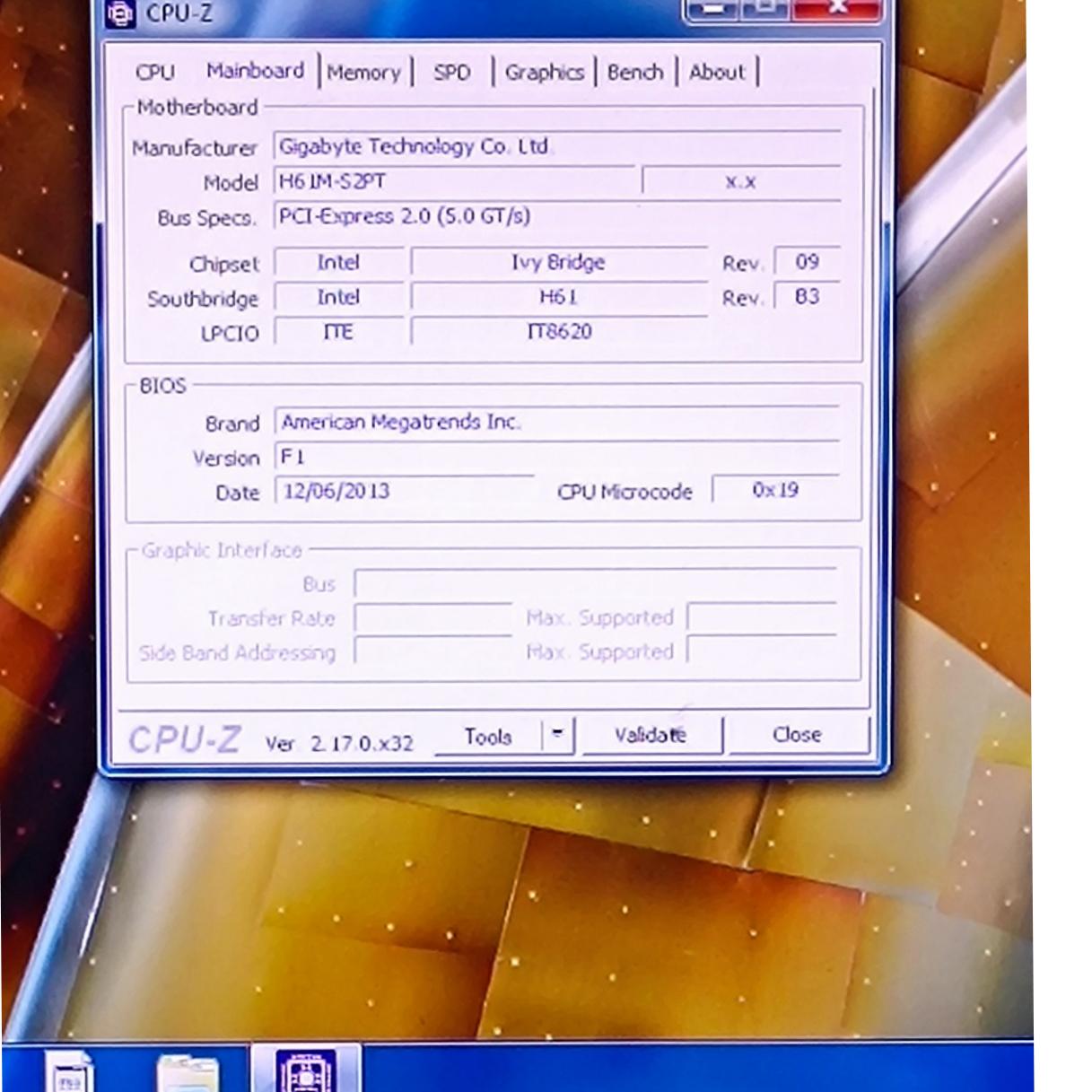Screen dimensions: 1092x1092
Task: Close CPU-Z with the red X
Action: tap(836, 9)
